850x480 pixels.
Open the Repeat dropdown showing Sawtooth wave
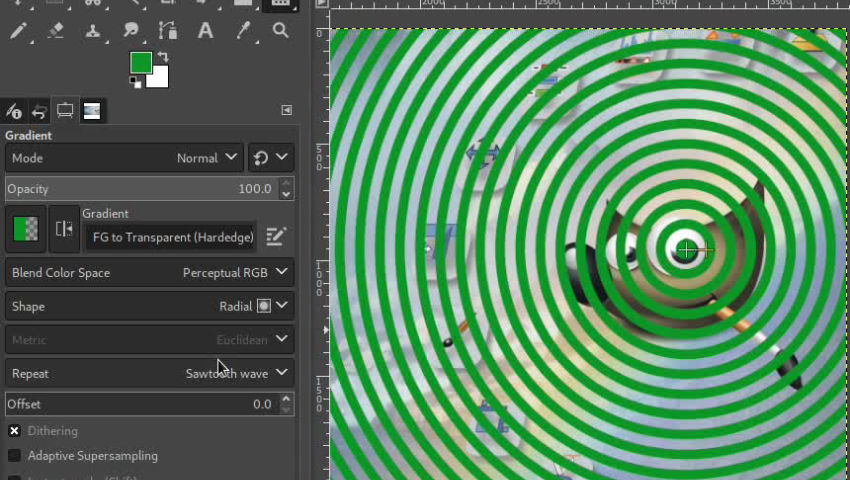tap(150, 373)
